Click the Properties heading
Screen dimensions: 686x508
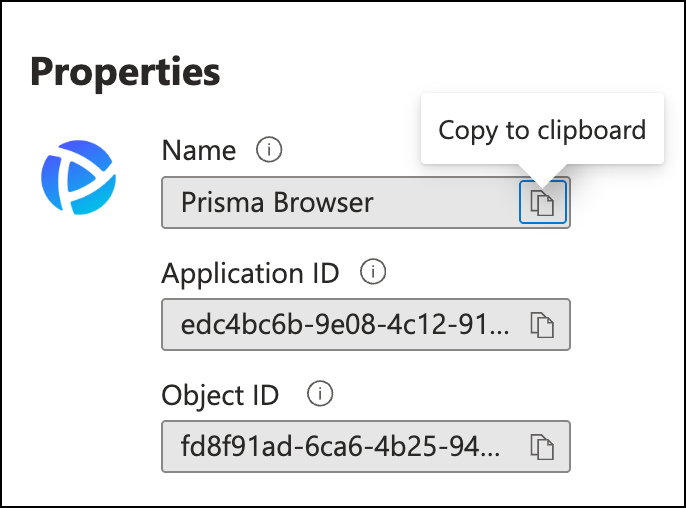[x=125, y=73]
